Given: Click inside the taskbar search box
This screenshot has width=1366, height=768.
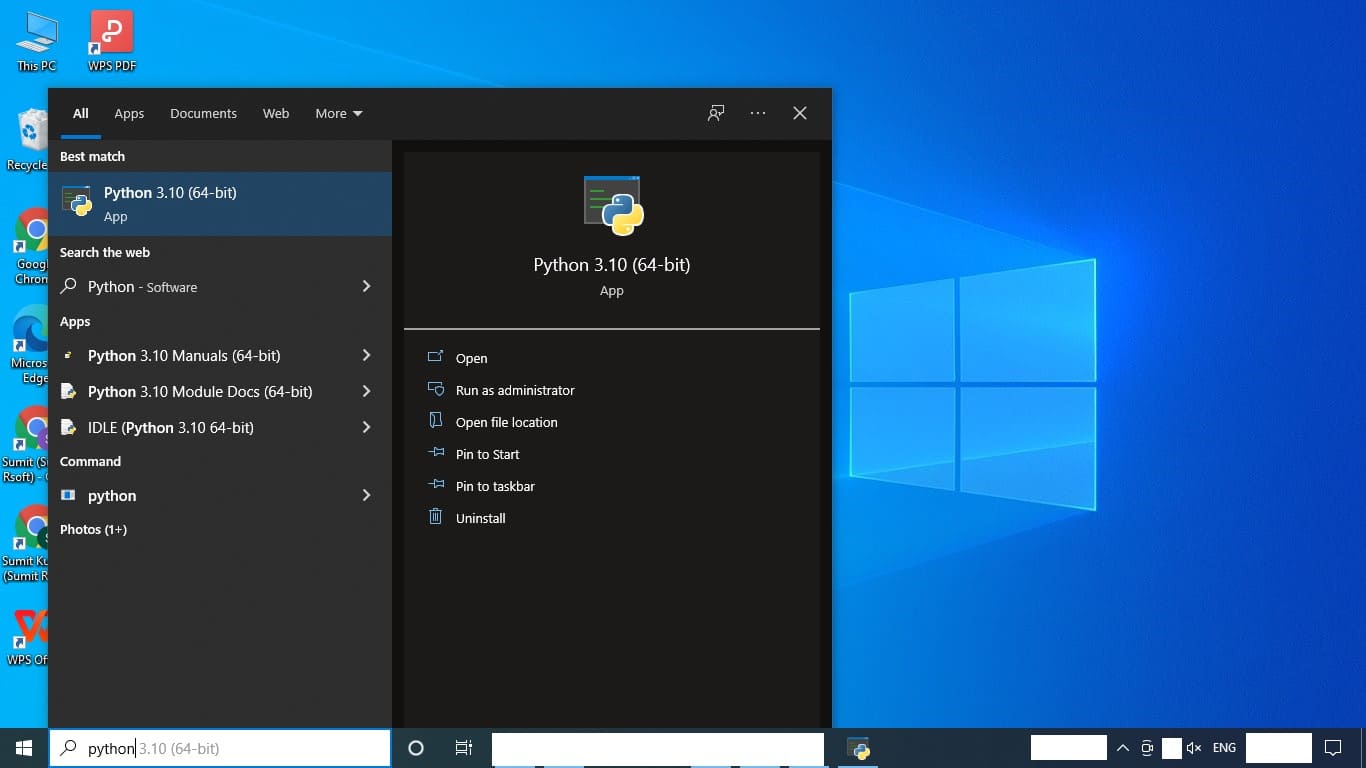Looking at the screenshot, I should point(220,748).
